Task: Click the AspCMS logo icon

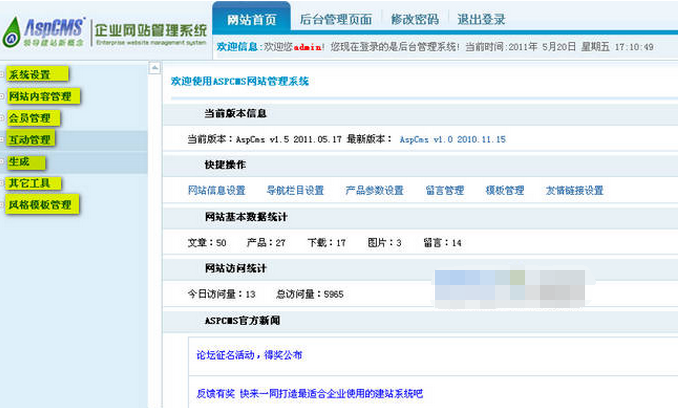Action: pos(12,32)
